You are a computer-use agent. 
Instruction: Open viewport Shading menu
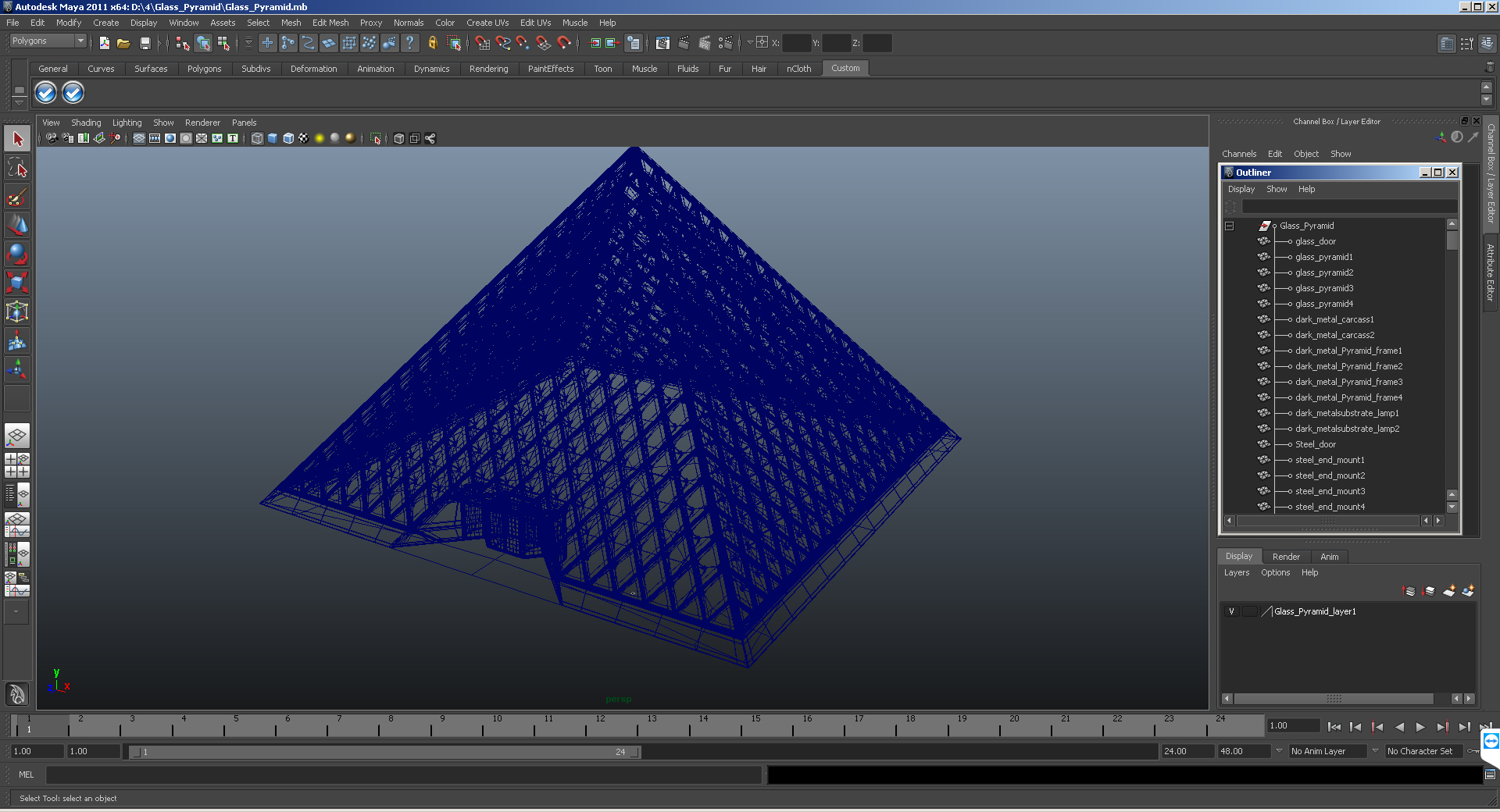86,123
